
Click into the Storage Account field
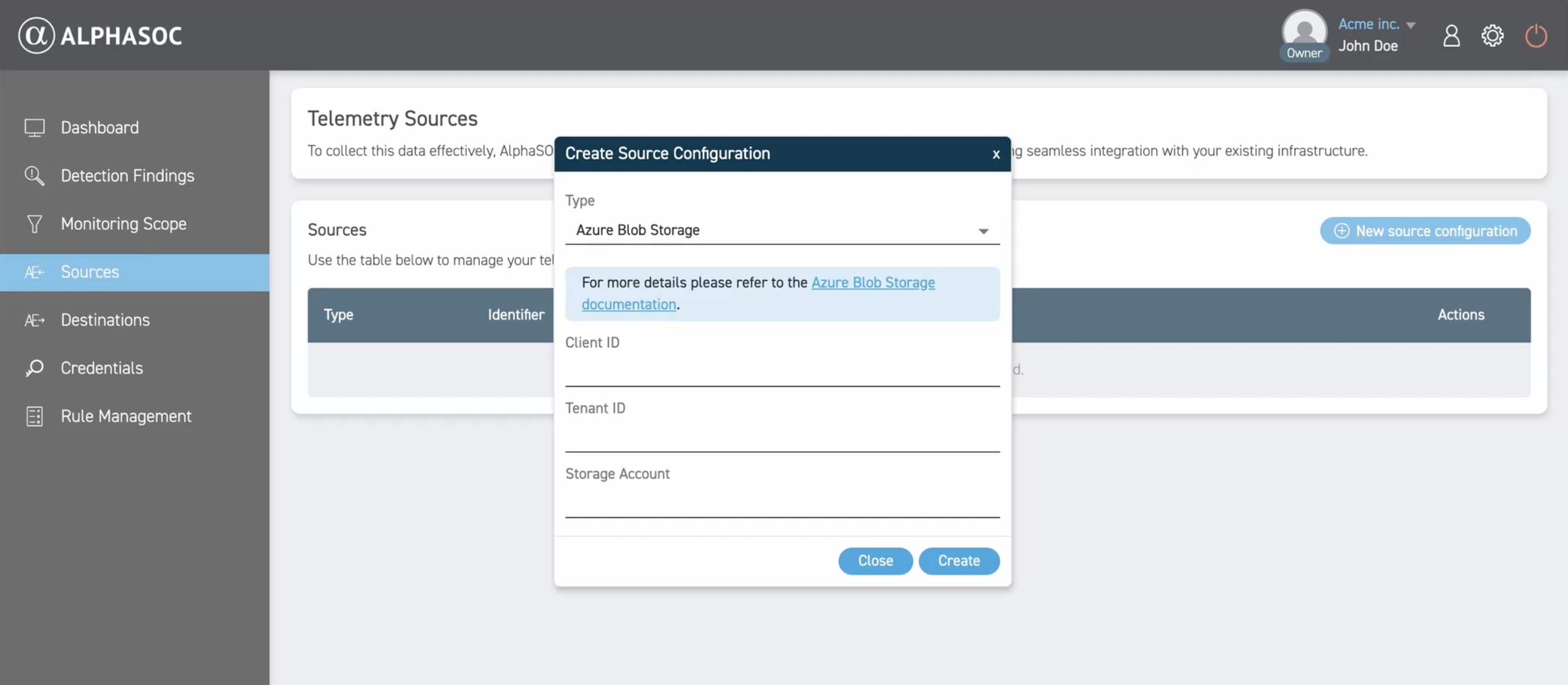coord(782,503)
